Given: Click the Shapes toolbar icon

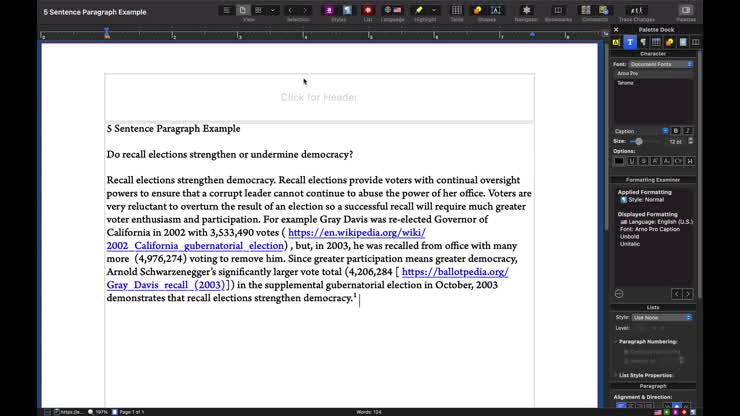Looking at the screenshot, I should pyautogui.click(x=486, y=10).
